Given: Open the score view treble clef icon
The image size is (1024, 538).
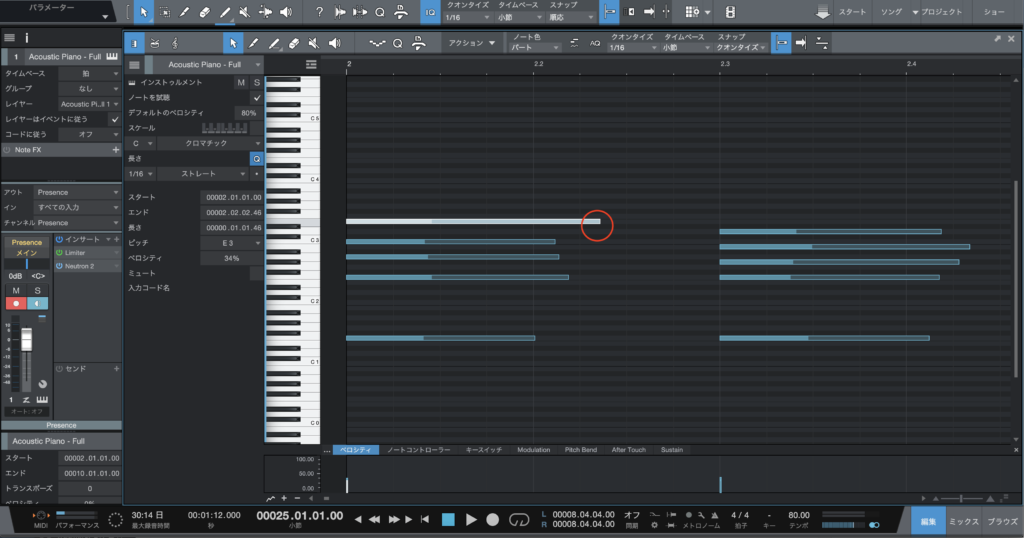Looking at the screenshot, I should click(x=176, y=44).
